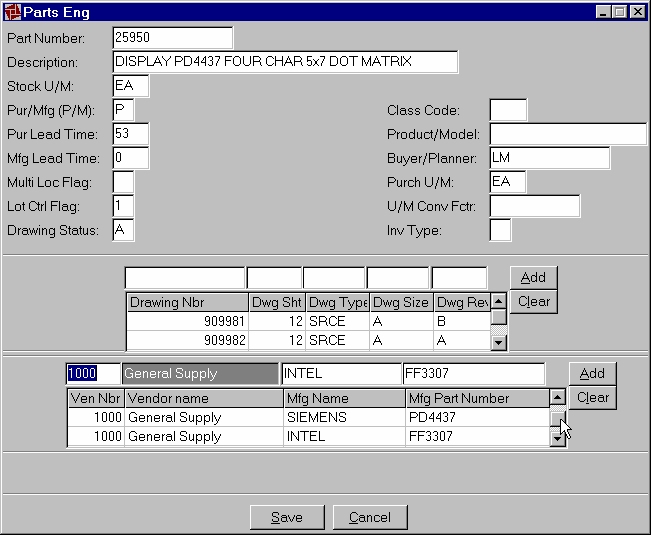Click the Clear button beside vendor table
This screenshot has height=535, width=651.
coord(592,398)
